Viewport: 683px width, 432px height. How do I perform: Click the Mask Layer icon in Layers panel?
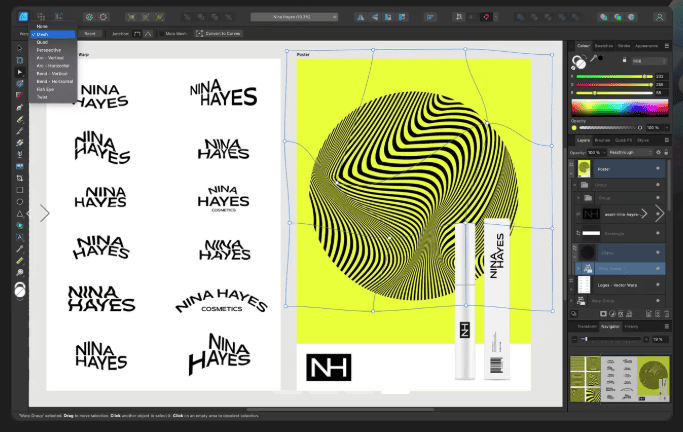click(603, 314)
